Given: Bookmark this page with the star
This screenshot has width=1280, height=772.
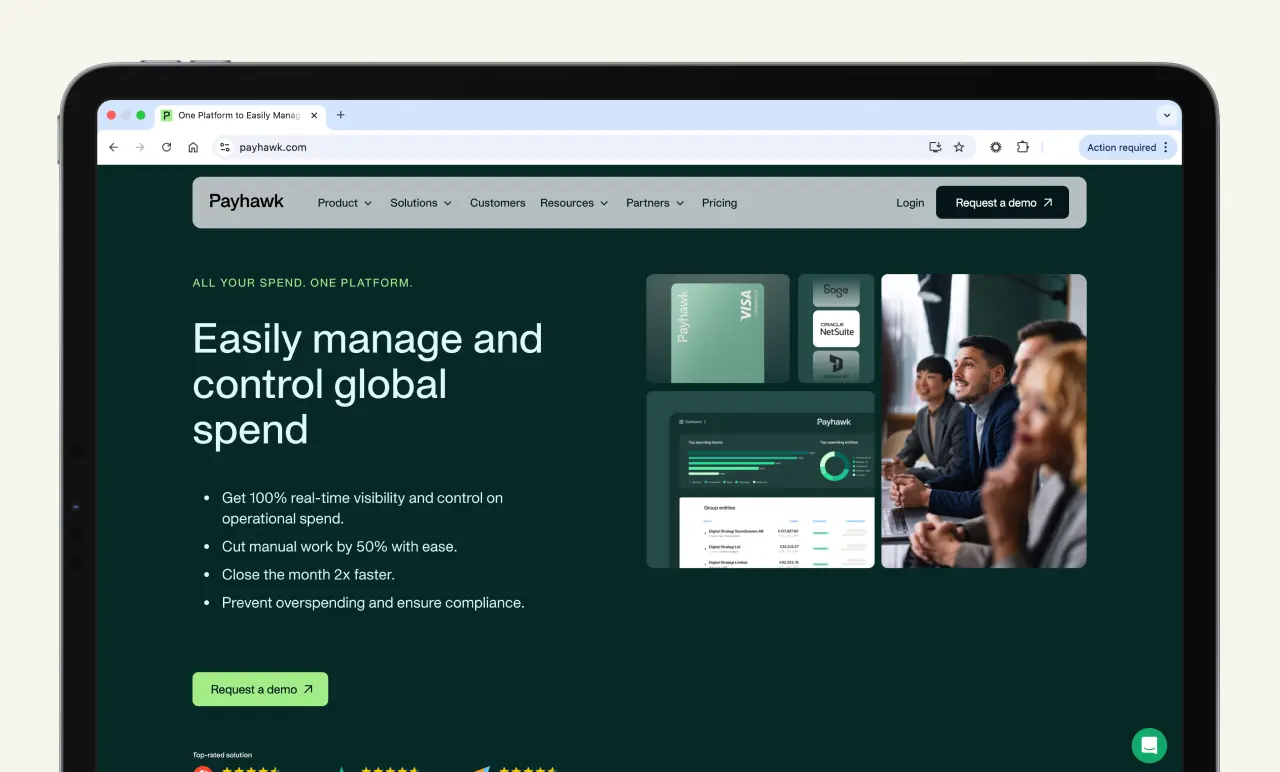Looking at the screenshot, I should pos(959,147).
